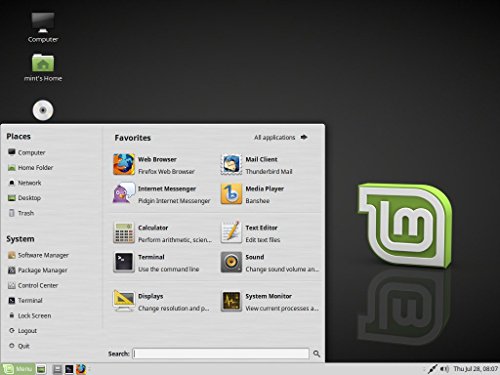
Task: Click the 'Change sound volume an...' text
Action: coord(282,269)
